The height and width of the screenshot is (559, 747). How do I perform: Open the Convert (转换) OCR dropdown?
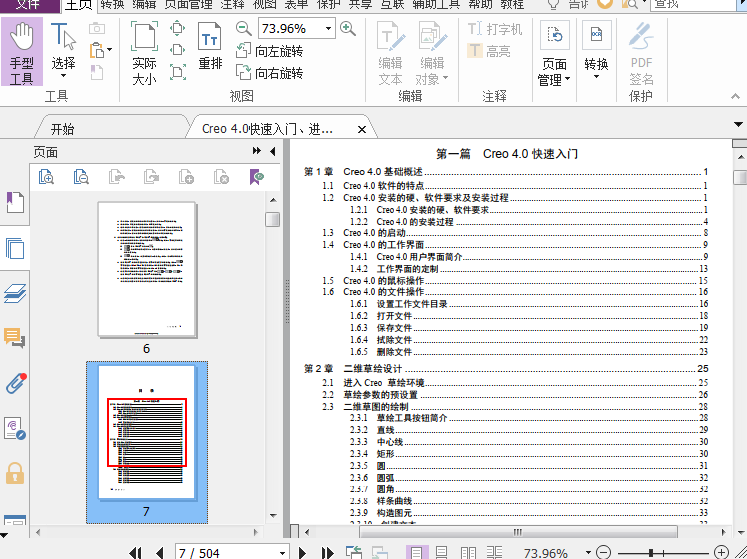click(596, 77)
